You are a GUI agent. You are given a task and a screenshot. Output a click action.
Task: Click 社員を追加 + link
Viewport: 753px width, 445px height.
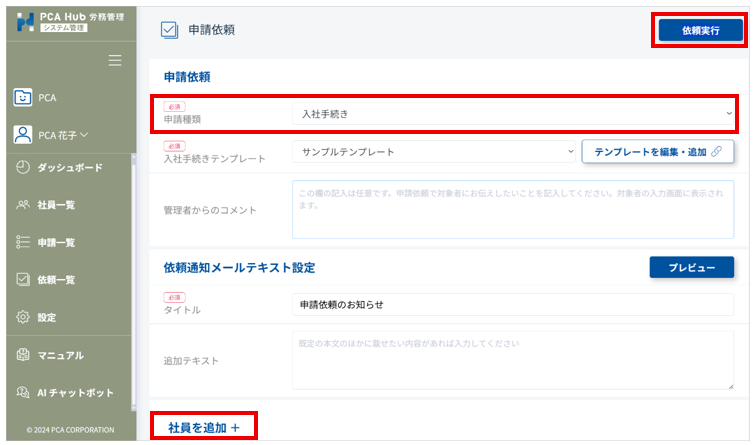click(204, 427)
